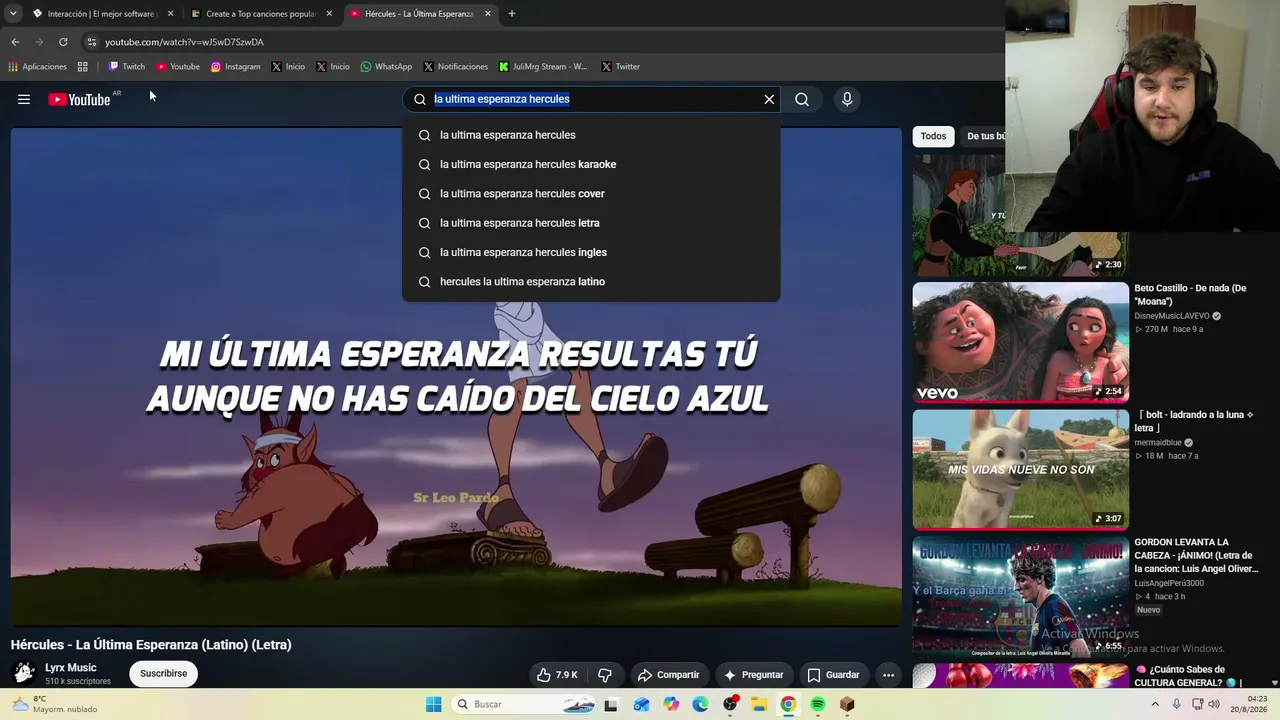Viewport: 1280px width, 720px height.
Task: Select the "Todos" filter chip
Action: [933, 136]
